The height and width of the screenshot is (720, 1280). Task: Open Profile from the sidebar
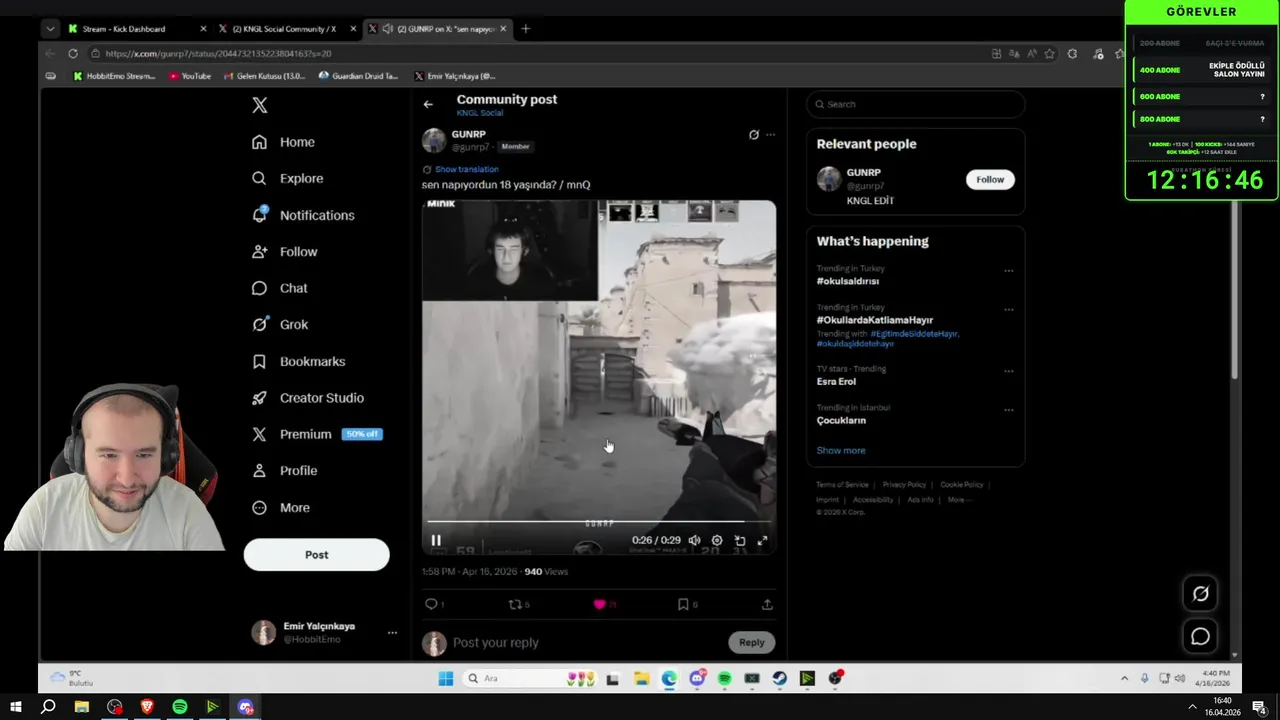(x=285, y=471)
